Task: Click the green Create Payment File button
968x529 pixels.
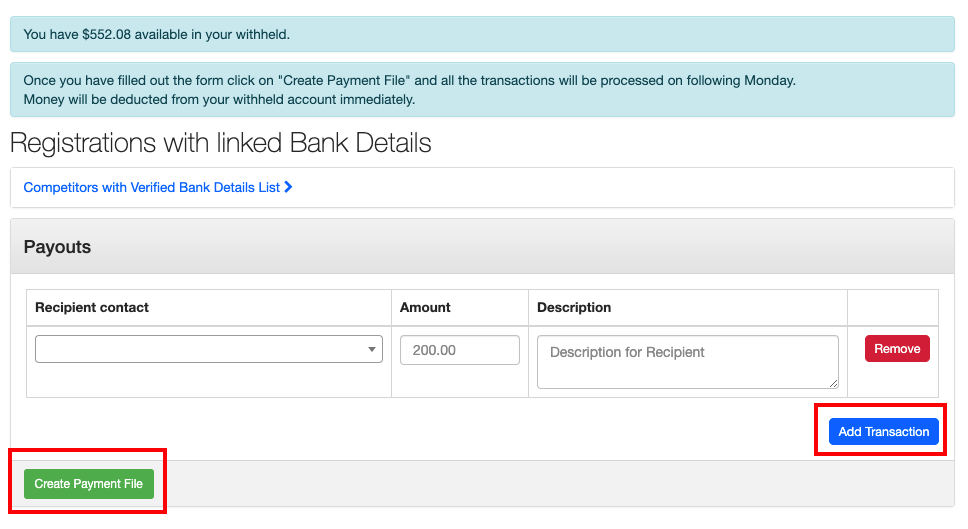Action: point(89,484)
